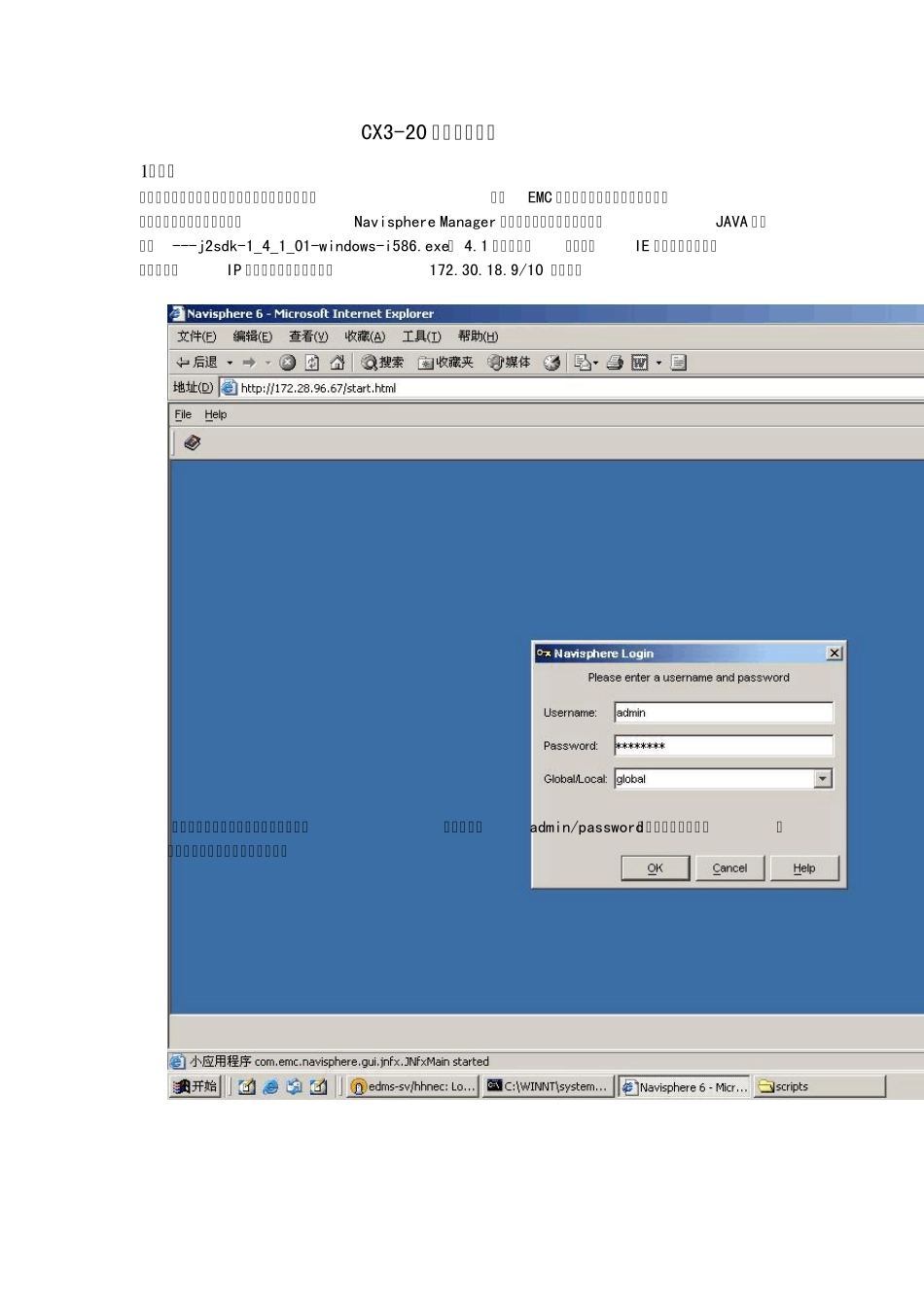Open the Navisphere File menu
924x1307 pixels.
click(x=183, y=414)
